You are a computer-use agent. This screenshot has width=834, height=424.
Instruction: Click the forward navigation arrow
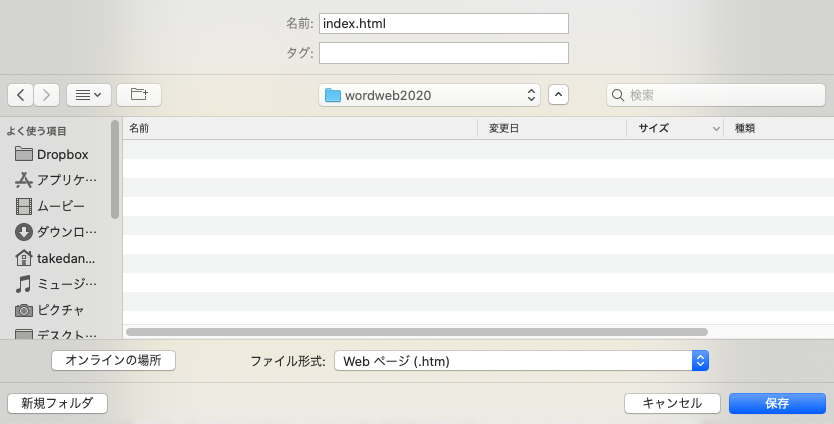point(47,95)
